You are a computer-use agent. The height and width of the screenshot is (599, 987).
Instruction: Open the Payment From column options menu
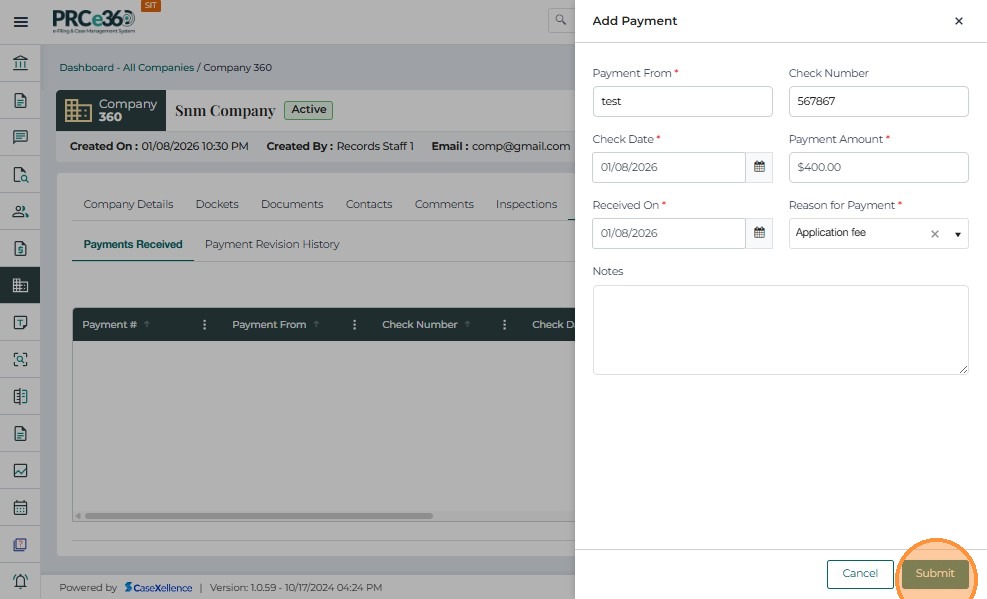click(x=354, y=325)
